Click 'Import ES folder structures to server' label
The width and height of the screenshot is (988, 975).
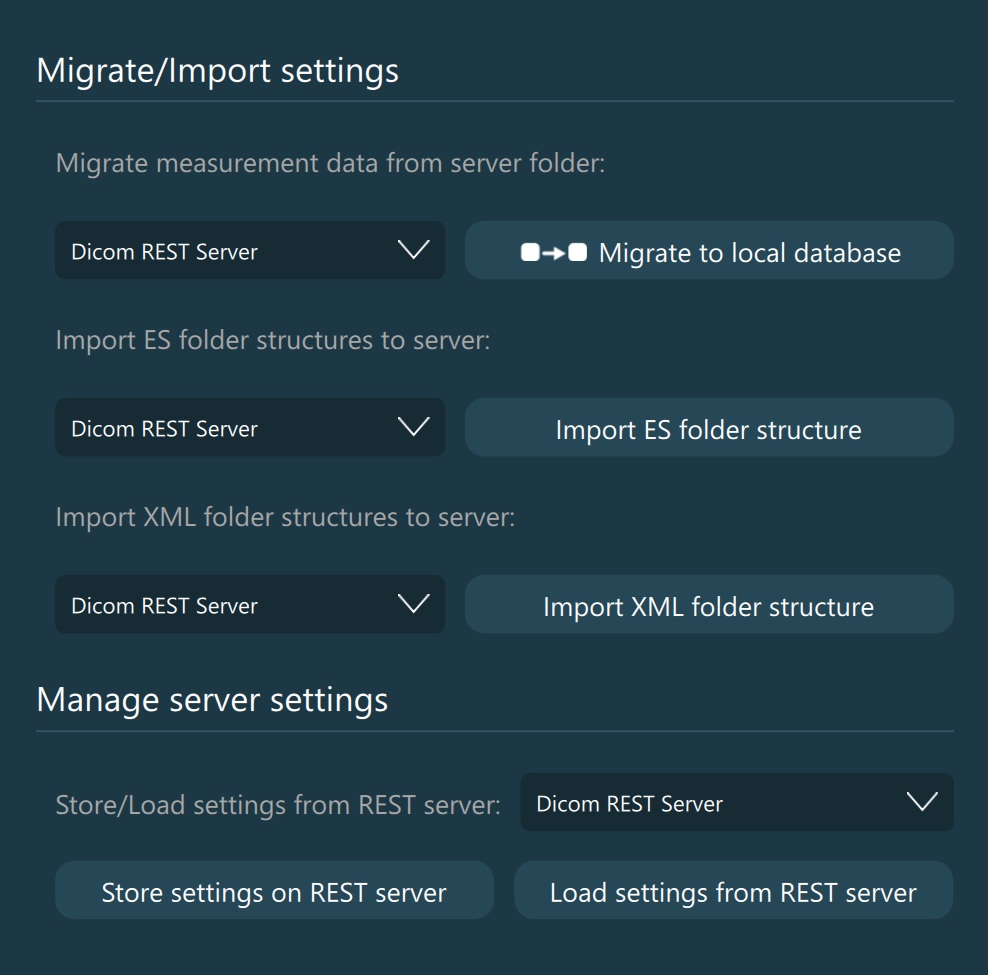click(x=273, y=340)
